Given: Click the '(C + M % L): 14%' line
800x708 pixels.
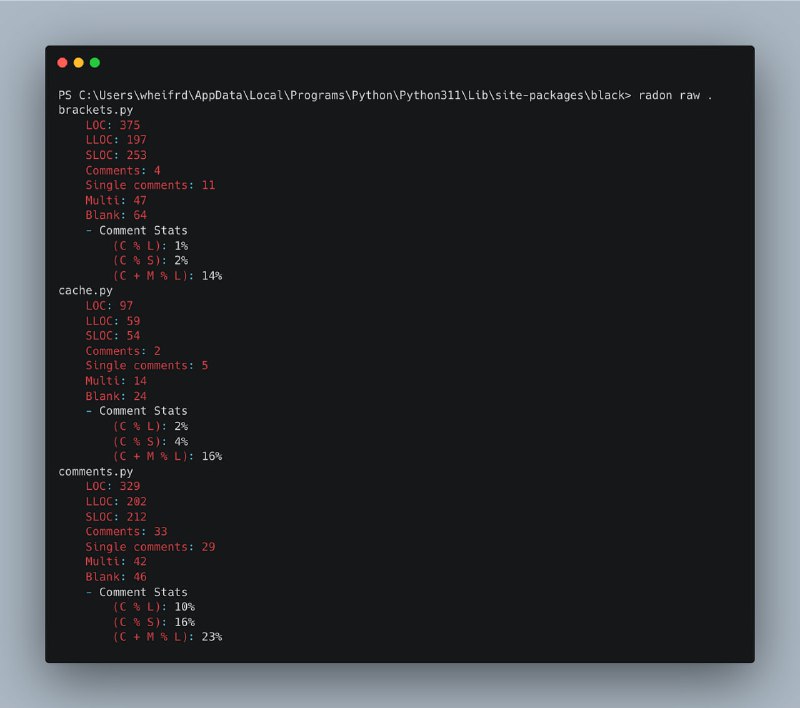Looking at the screenshot, I should (168, 276).
